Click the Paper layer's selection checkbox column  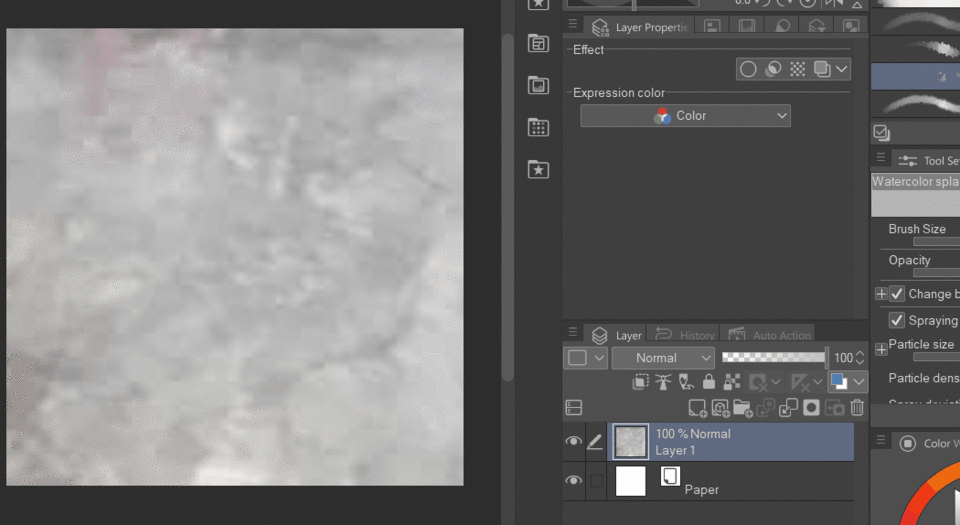click(x=596, y=481)
